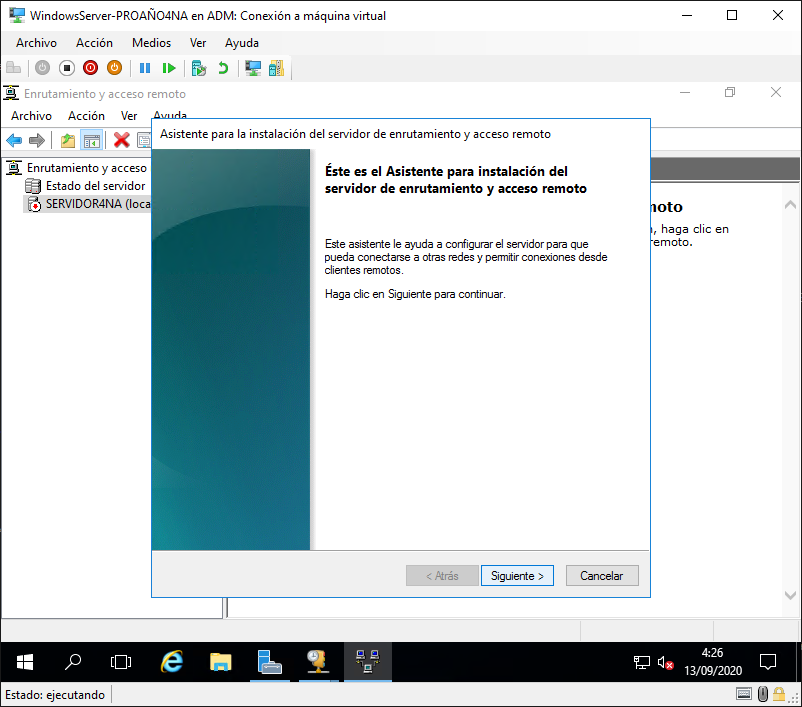Click the green Resume/Reset VM icon
The height and width of the screenshot is (707, 802).
[x=169, y=68]
